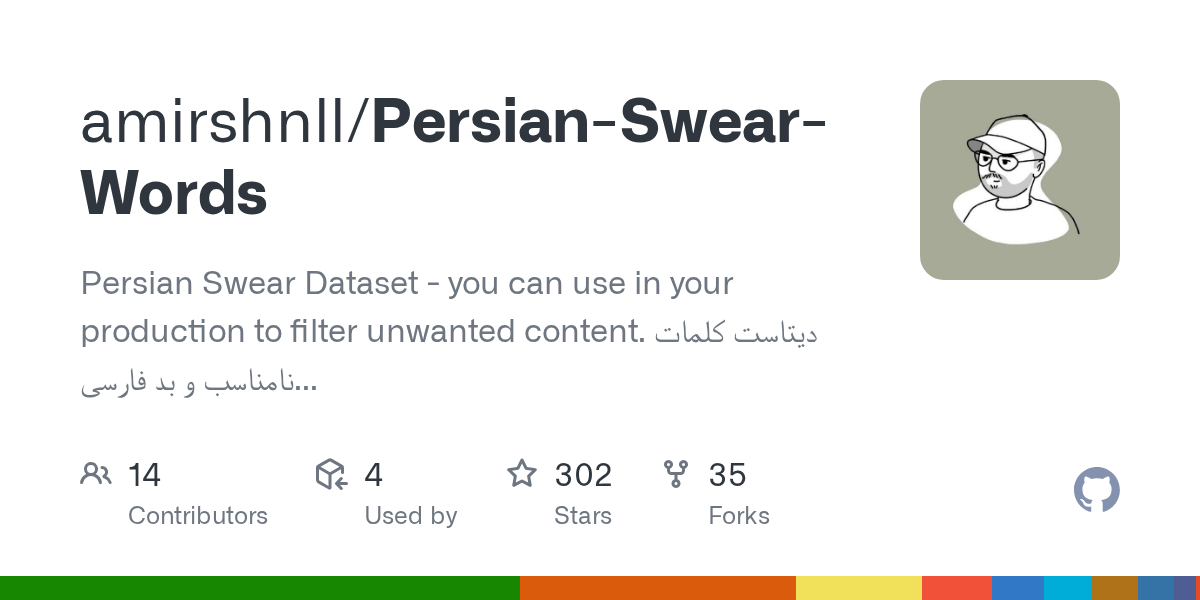Click the Contributors label text
This screenshot has width=1200, height=600.
tap(198, 516)
